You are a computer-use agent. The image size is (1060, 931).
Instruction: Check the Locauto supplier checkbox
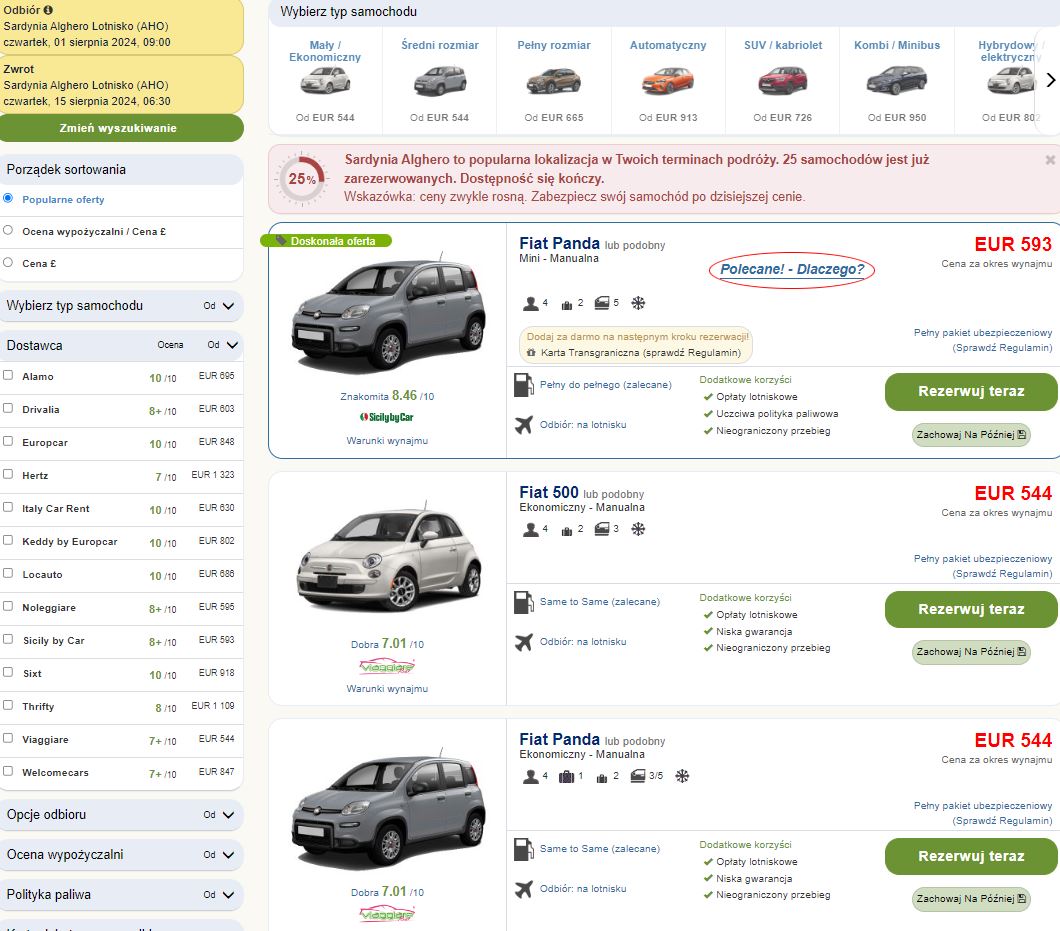pyautogui.click(x=8, y=573)
